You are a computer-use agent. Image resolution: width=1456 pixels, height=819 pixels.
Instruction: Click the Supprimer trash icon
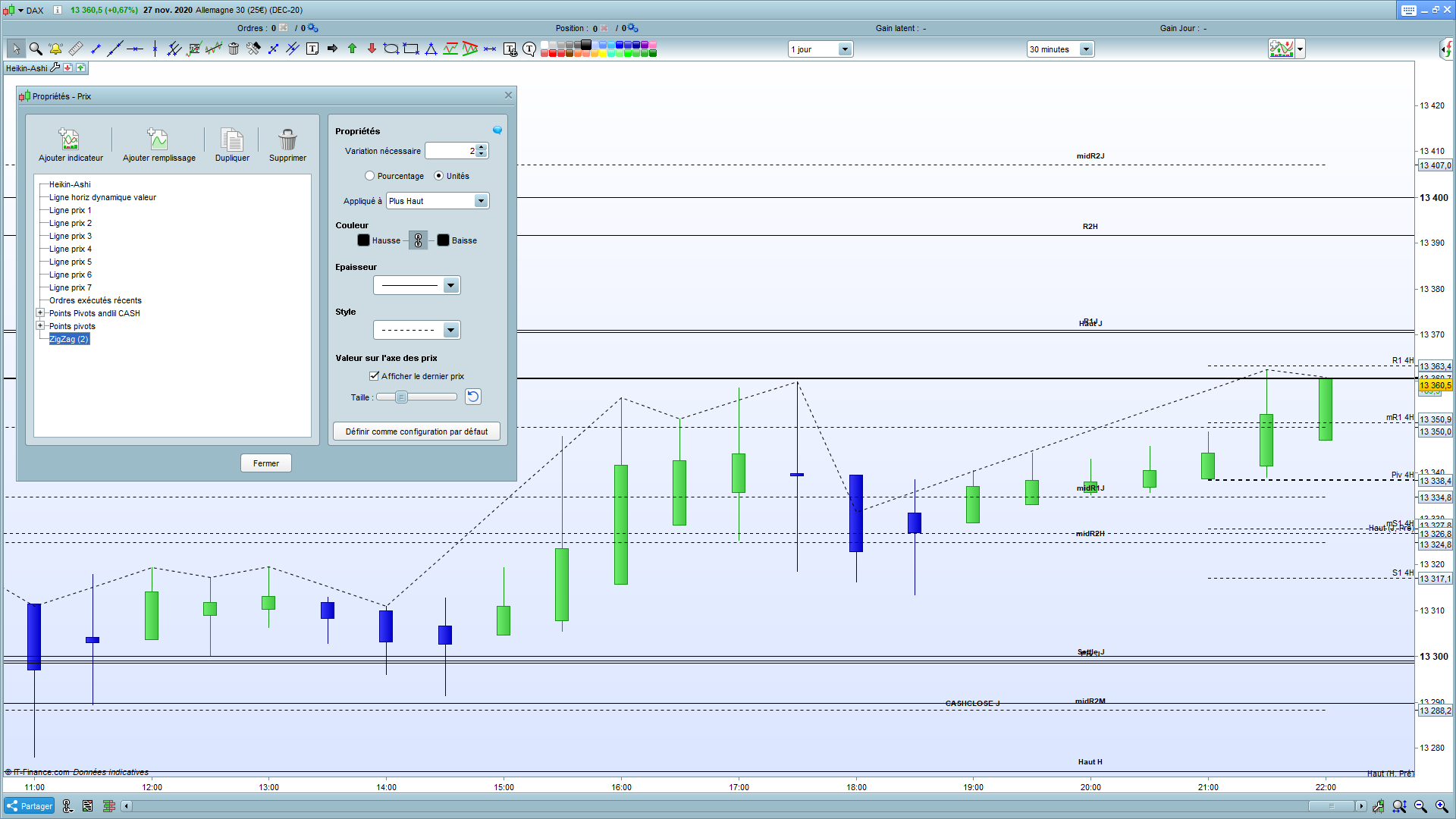287,140
